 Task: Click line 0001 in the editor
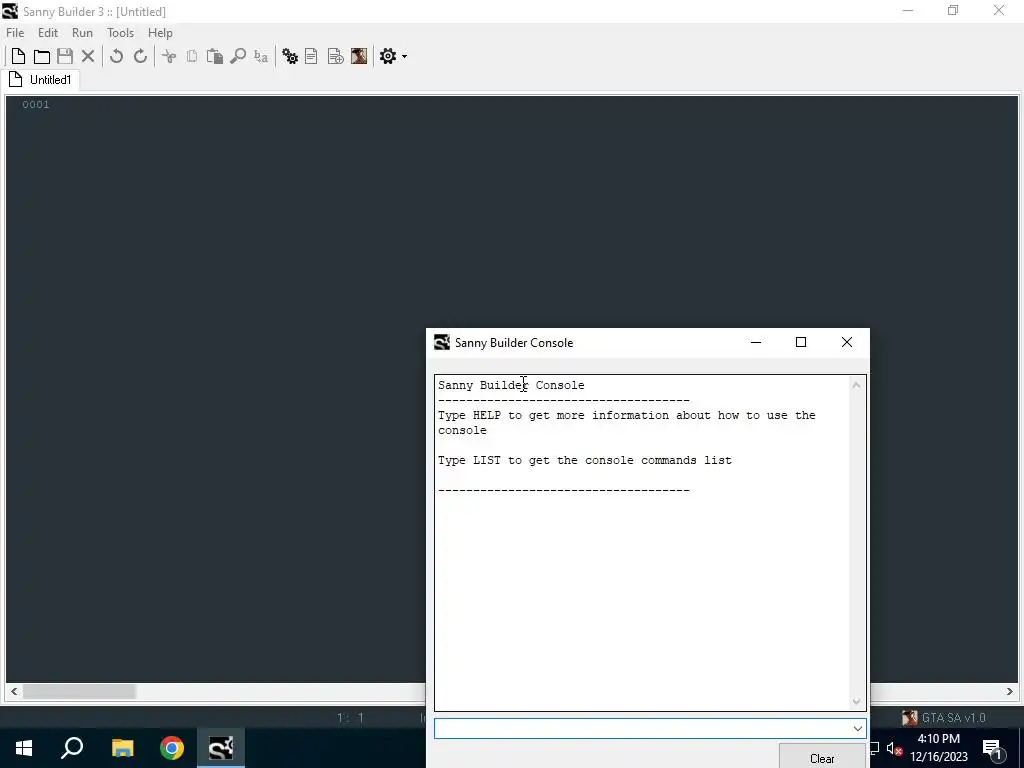(36, 104)
